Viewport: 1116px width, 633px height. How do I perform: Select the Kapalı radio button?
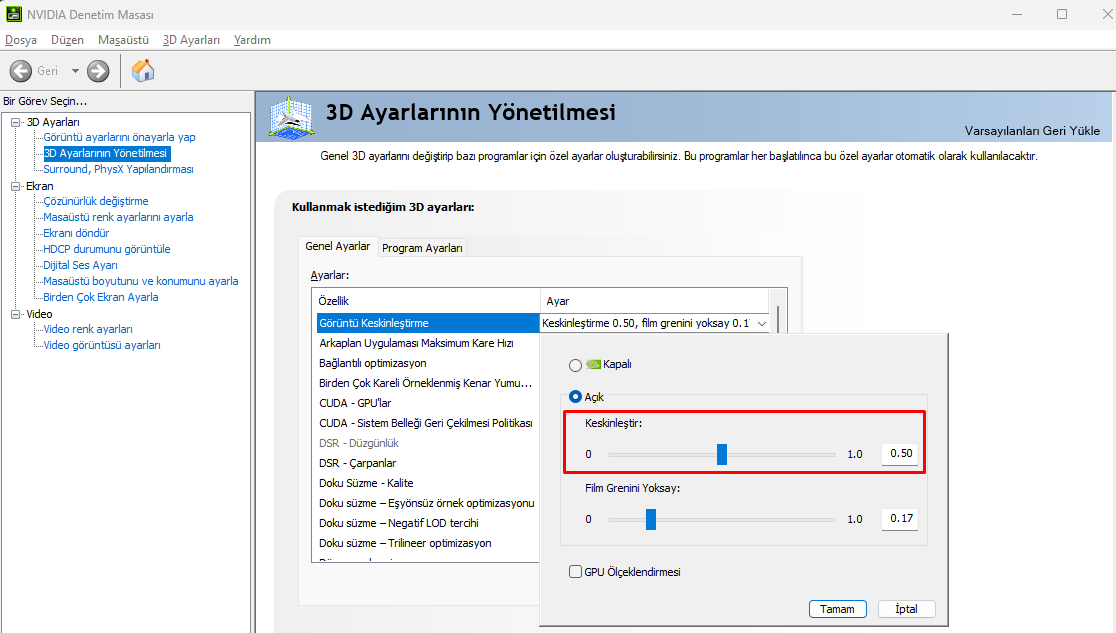coord(575,365)
